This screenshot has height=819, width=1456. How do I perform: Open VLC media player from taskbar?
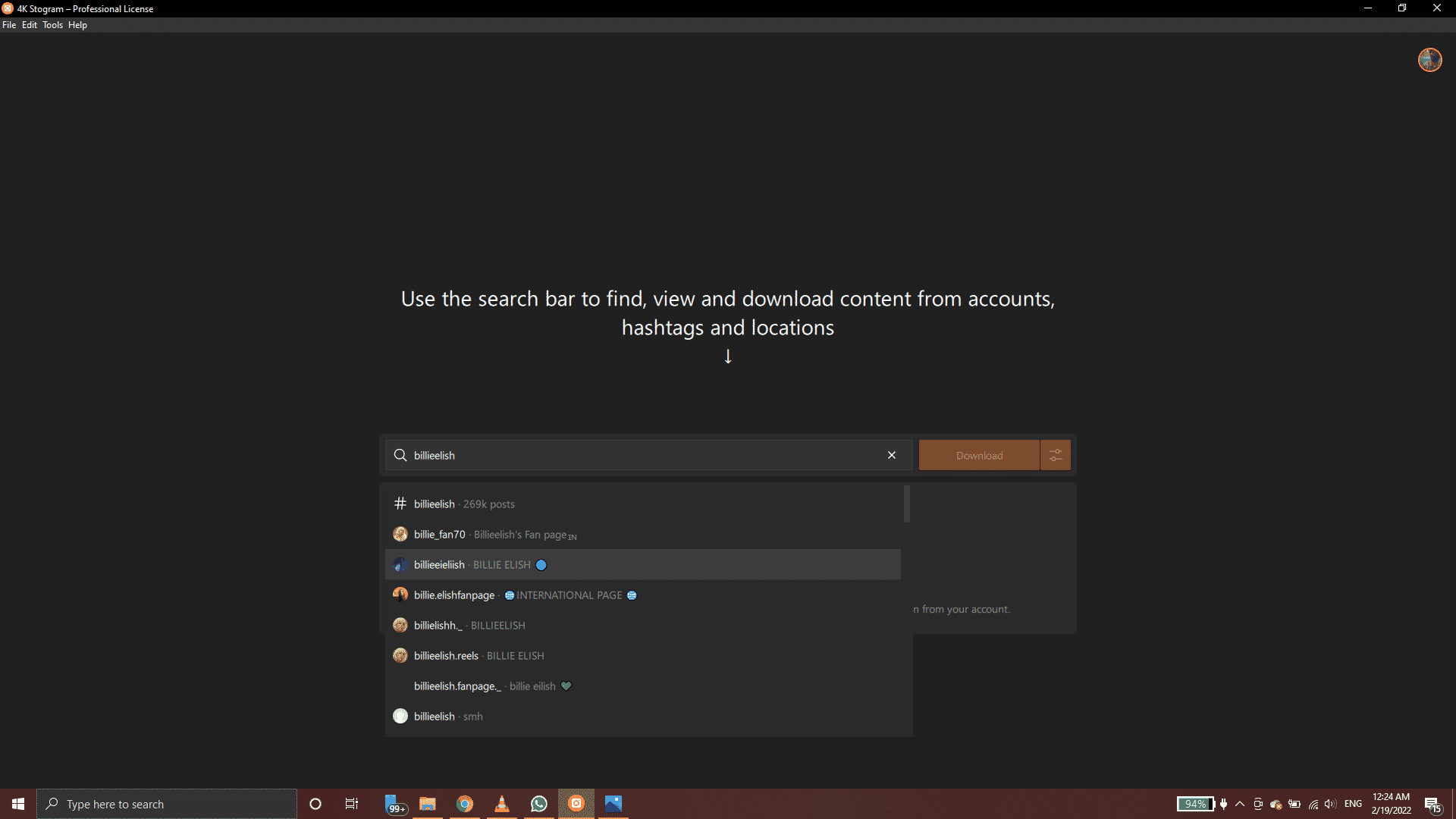click(x=502, y=804)
